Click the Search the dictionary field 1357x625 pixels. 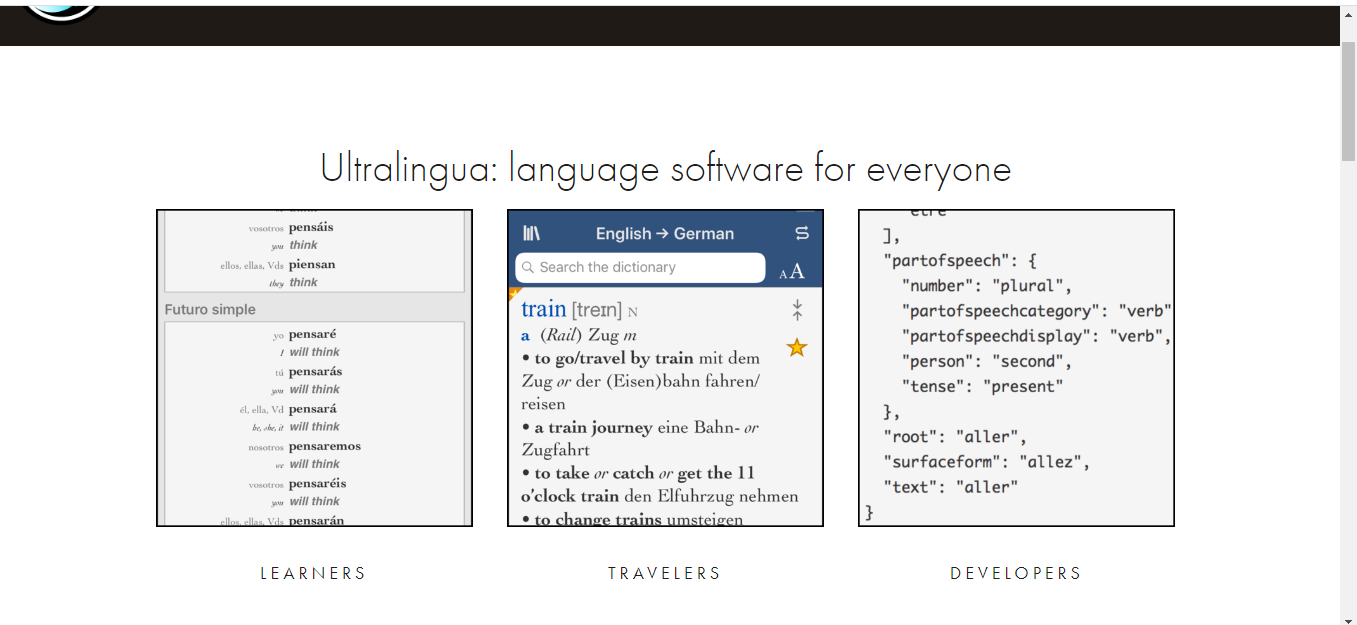640,267
